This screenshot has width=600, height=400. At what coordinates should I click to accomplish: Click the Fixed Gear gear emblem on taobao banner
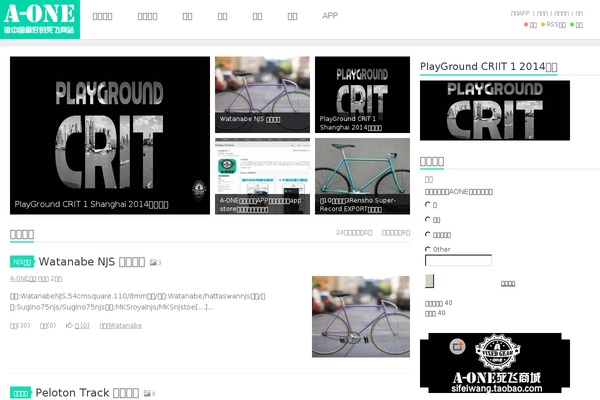(x=497, y=353)
